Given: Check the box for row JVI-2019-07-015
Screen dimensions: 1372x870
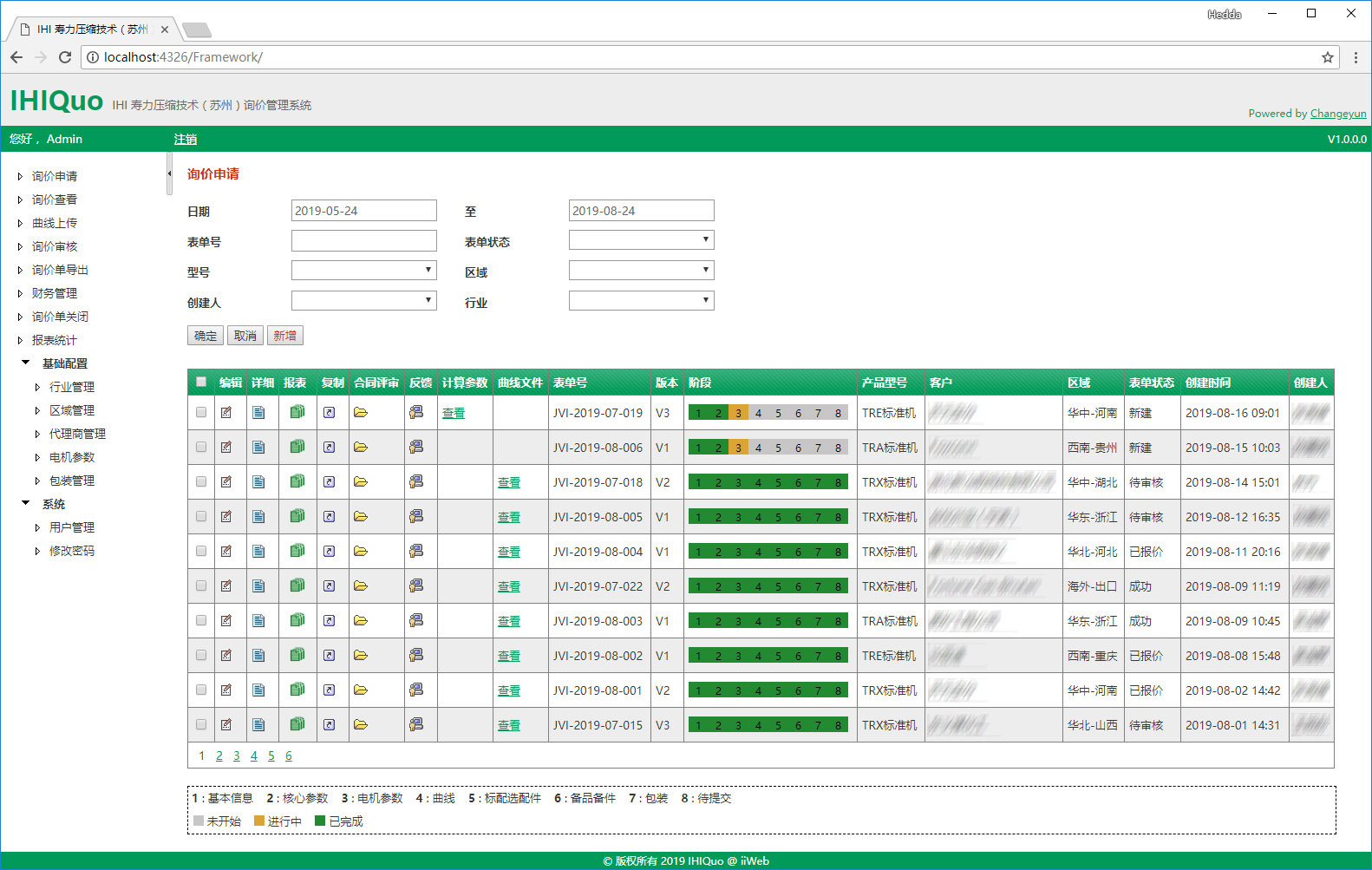Looking at the screenshot, I should 201,725.
